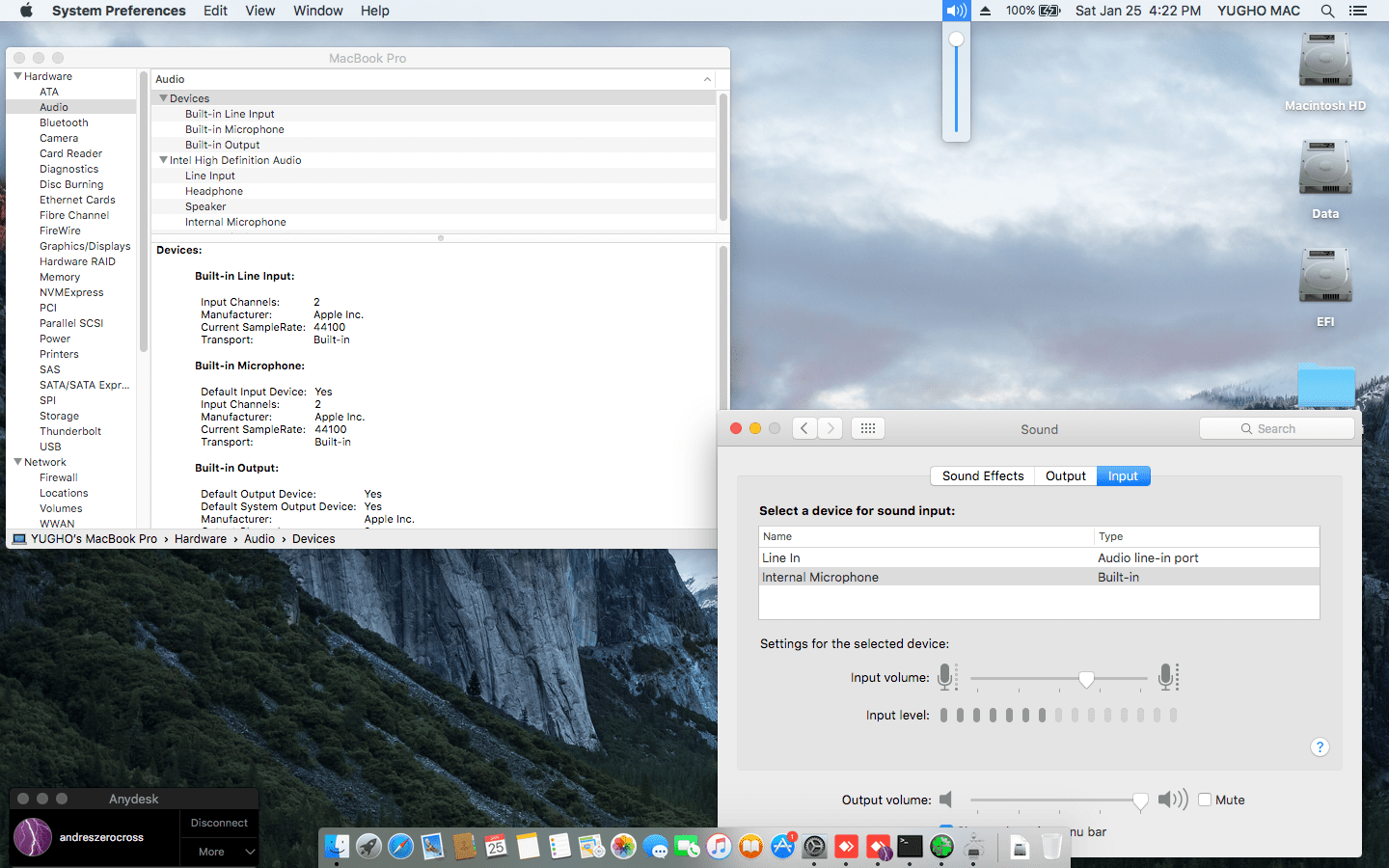Open Spotlight search in the menu bar
The height and width of the screenshot is (868, 1389).
(x=1327, y=11)
